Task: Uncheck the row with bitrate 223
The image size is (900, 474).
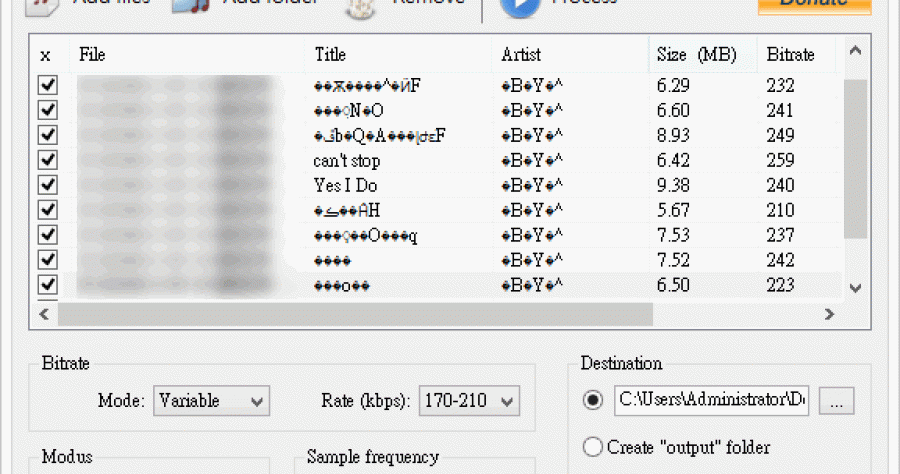Action: (48, 285)
